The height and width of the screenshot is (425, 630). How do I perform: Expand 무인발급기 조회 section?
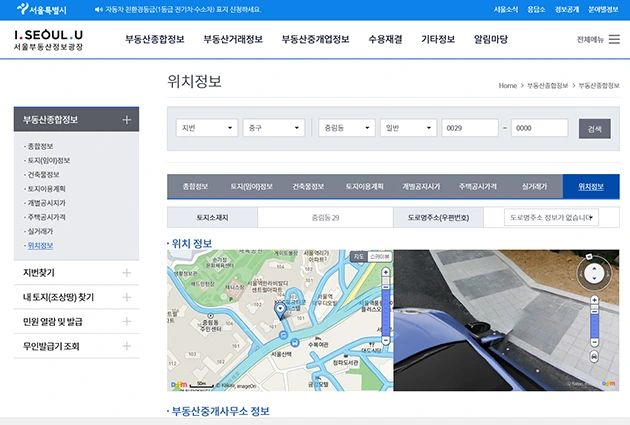(x=76, y=346)
